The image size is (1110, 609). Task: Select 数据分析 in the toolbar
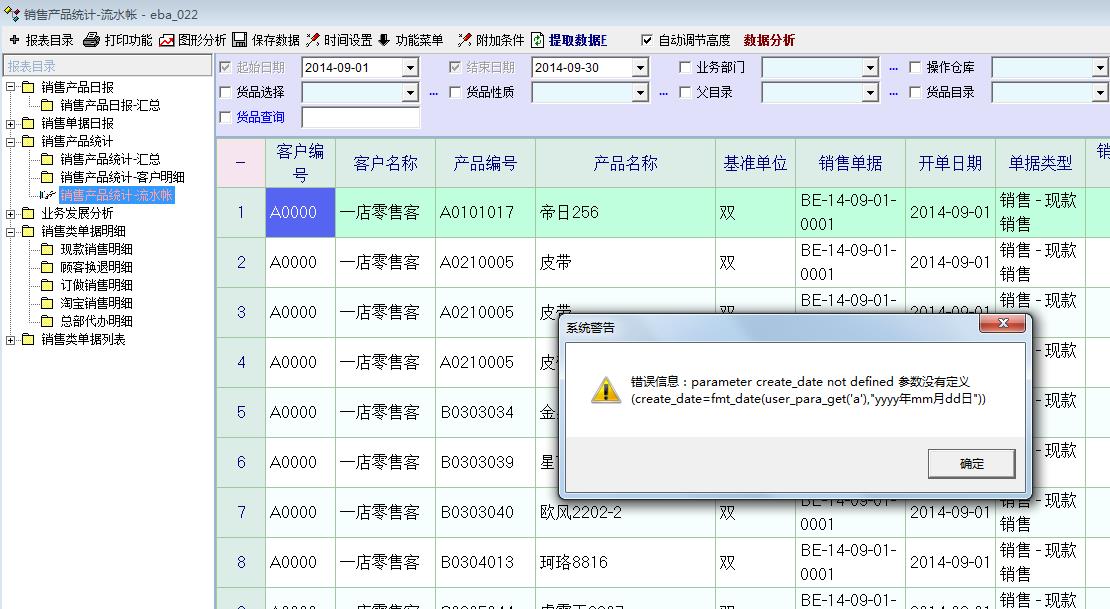click(x=769, y=40)
